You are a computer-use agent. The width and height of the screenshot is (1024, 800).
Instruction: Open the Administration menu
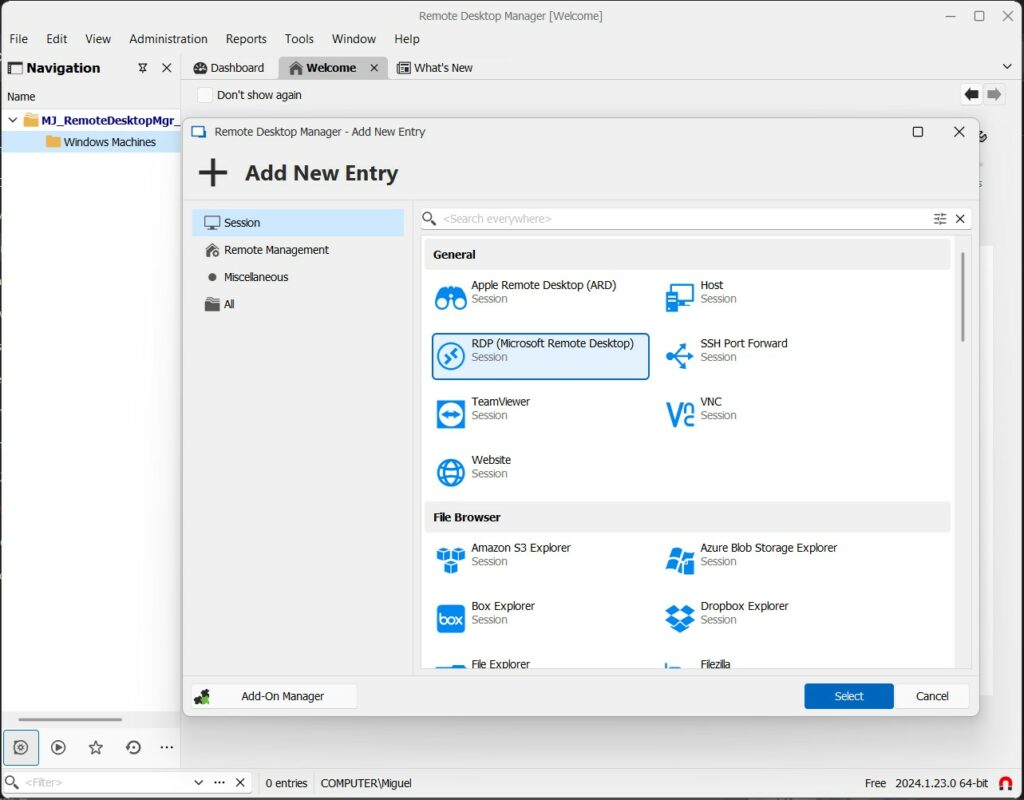coord(168,39)
